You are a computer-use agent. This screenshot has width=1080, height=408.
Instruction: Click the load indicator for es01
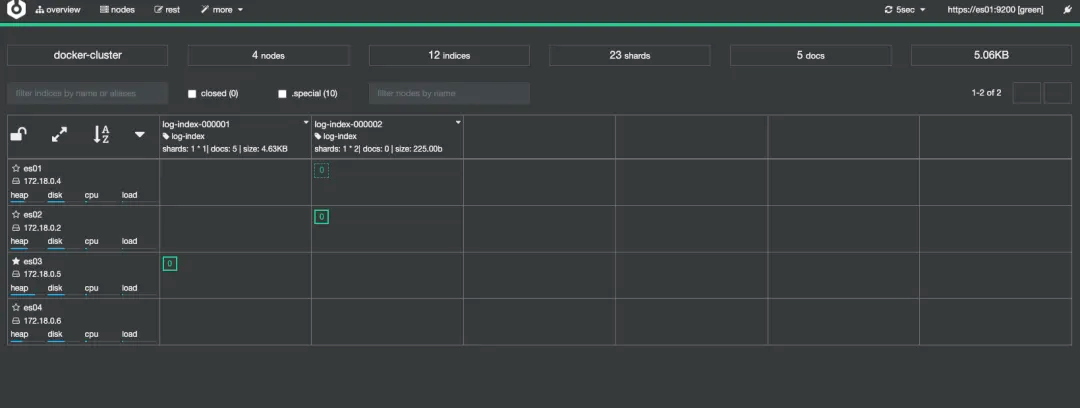[129, 196]
